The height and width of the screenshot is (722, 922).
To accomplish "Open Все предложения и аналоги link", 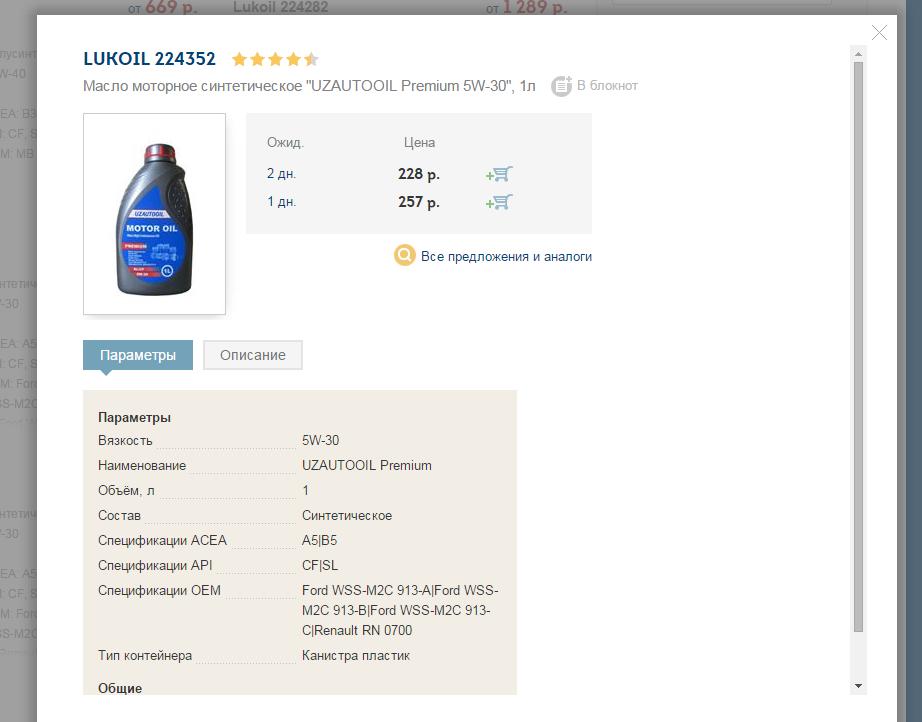I will click(506, 256).
